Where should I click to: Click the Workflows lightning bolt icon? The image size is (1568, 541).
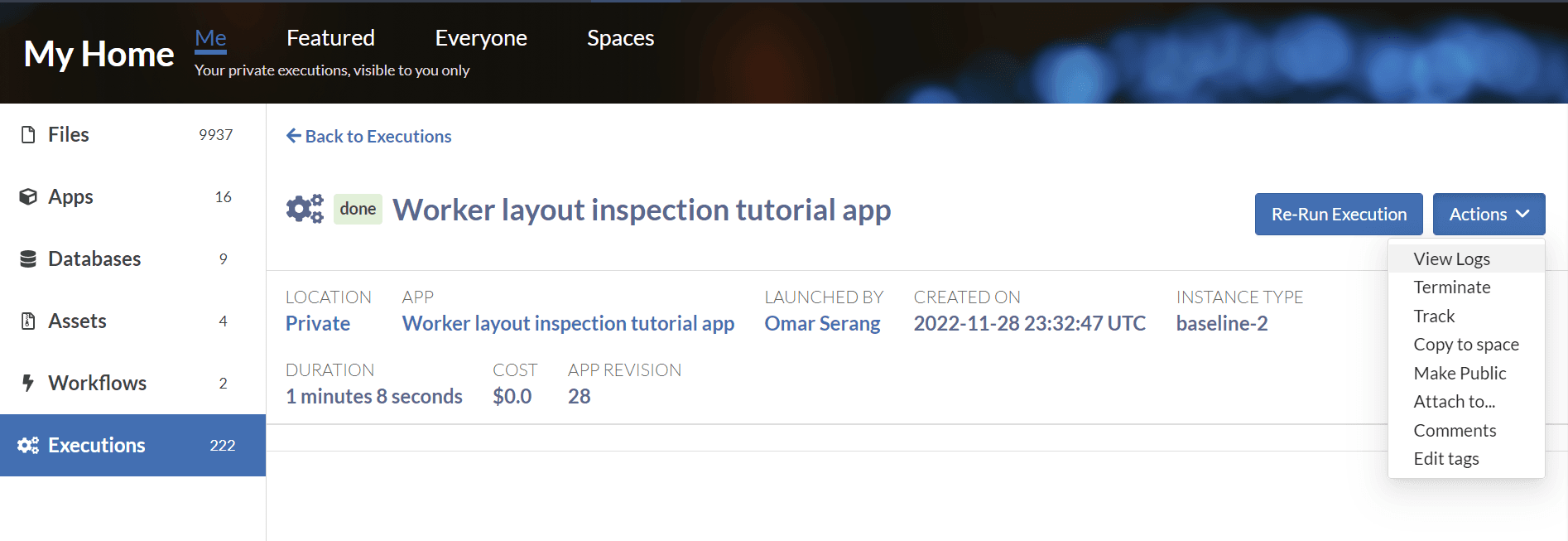(28, 383)
